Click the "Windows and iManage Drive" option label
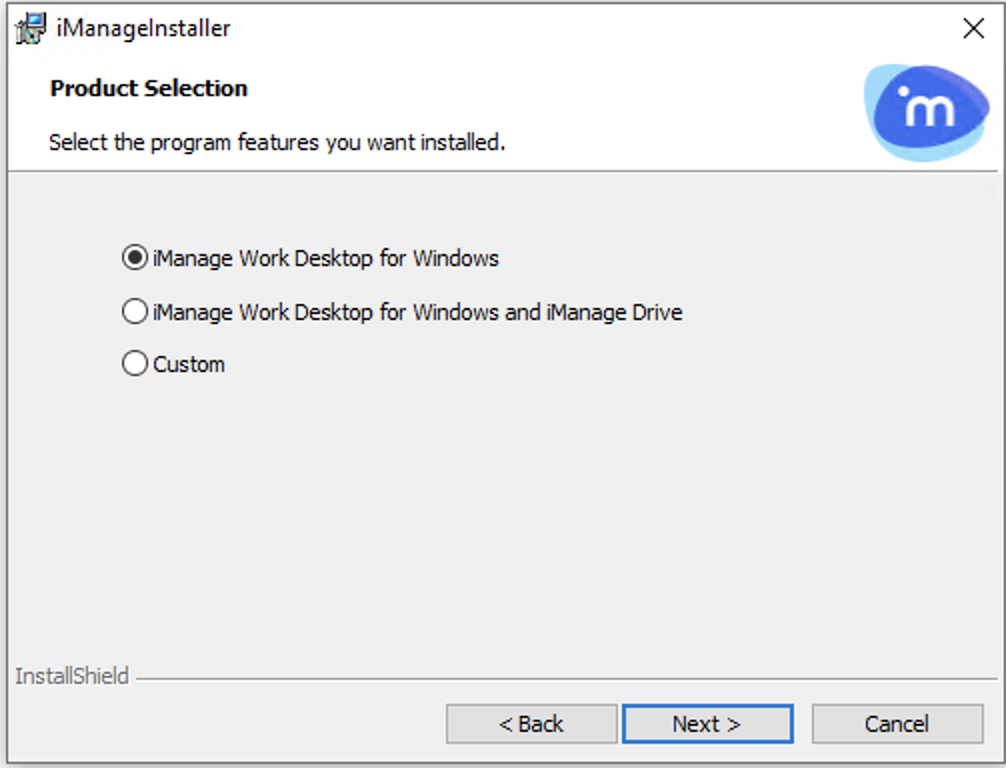The height and width of the screenshot is (768, 1006). (x=417, y=312)
